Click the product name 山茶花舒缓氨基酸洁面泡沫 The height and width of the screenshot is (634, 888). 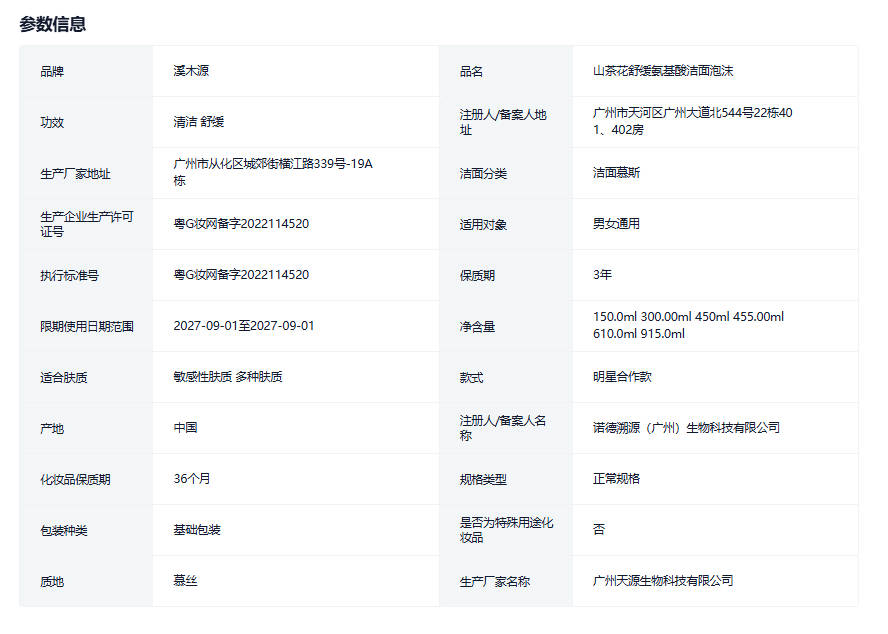[x=663, y=71]
